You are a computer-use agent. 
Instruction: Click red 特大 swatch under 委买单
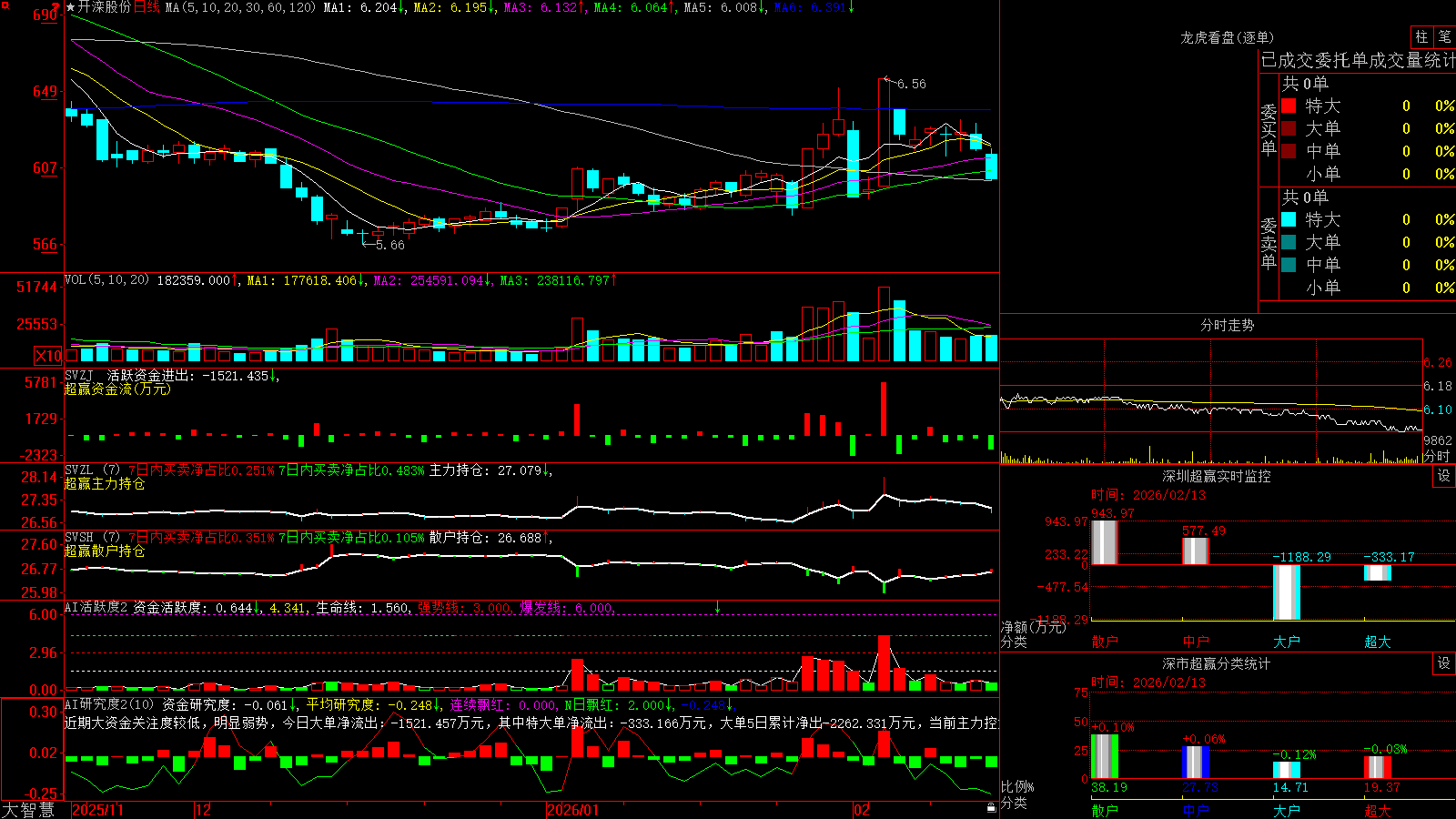(x=1289, y=106)
